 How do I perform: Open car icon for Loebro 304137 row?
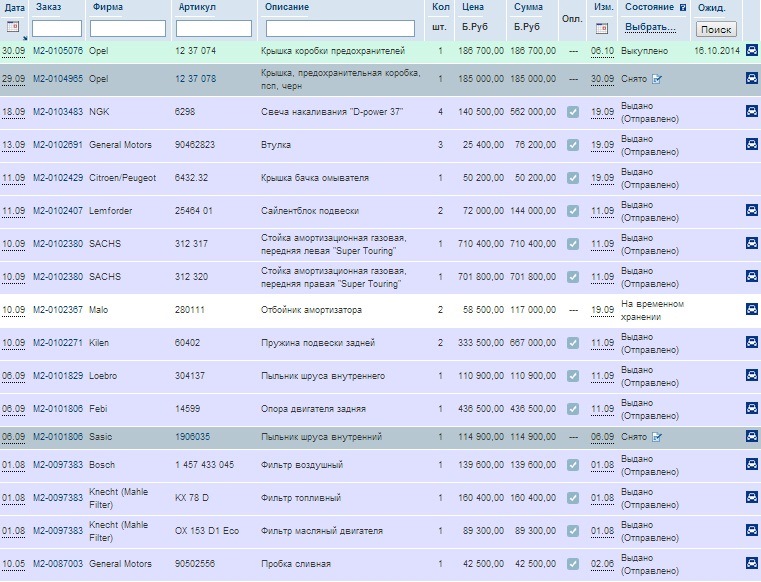[751, 376]
